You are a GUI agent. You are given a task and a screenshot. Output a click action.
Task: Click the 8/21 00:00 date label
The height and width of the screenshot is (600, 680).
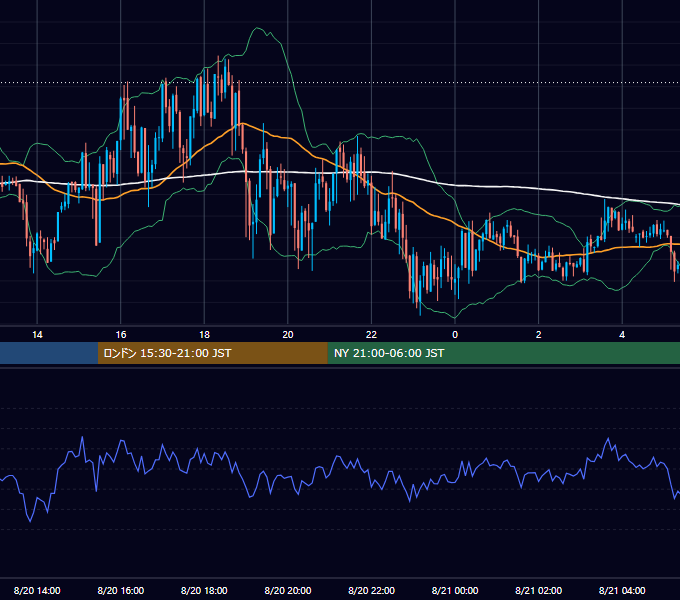455,590
